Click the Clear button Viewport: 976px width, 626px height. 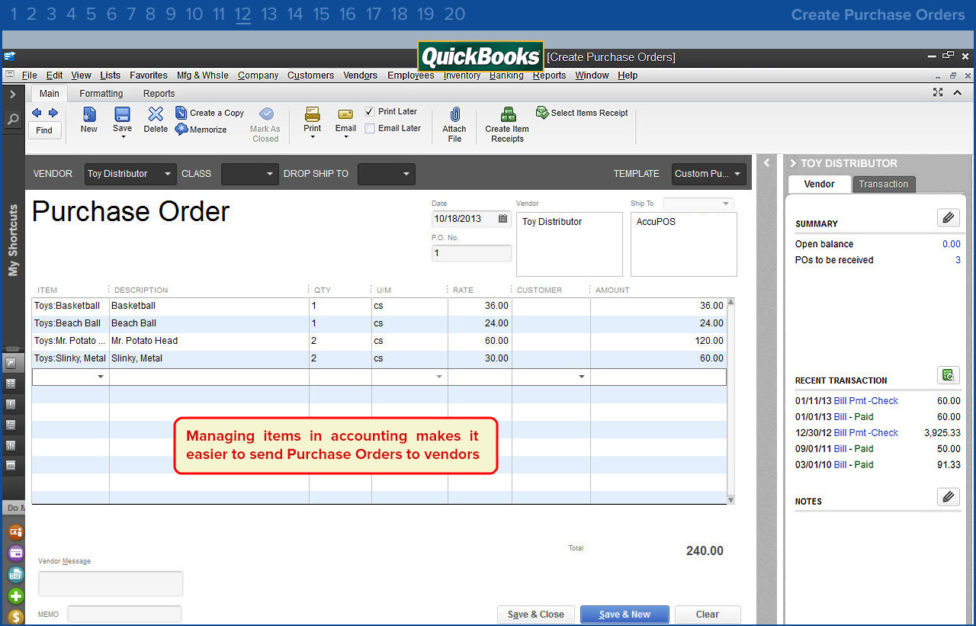pyautogui.click(x=707, y=614)
